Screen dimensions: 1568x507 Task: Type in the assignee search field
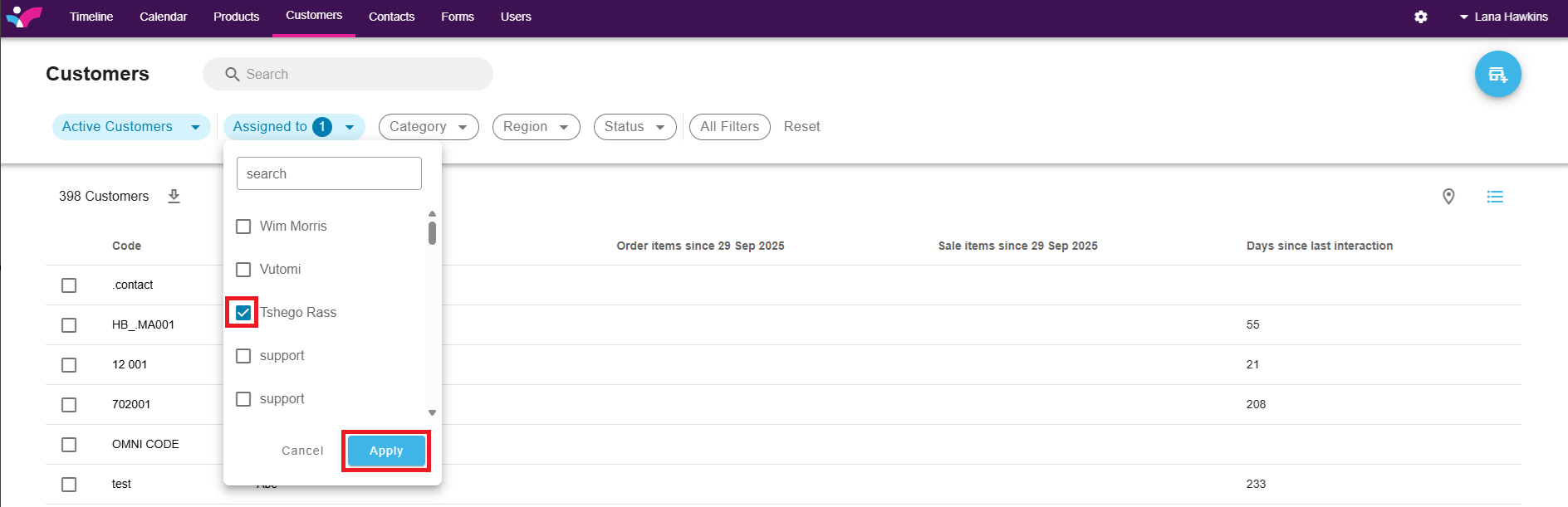(329, 173)
